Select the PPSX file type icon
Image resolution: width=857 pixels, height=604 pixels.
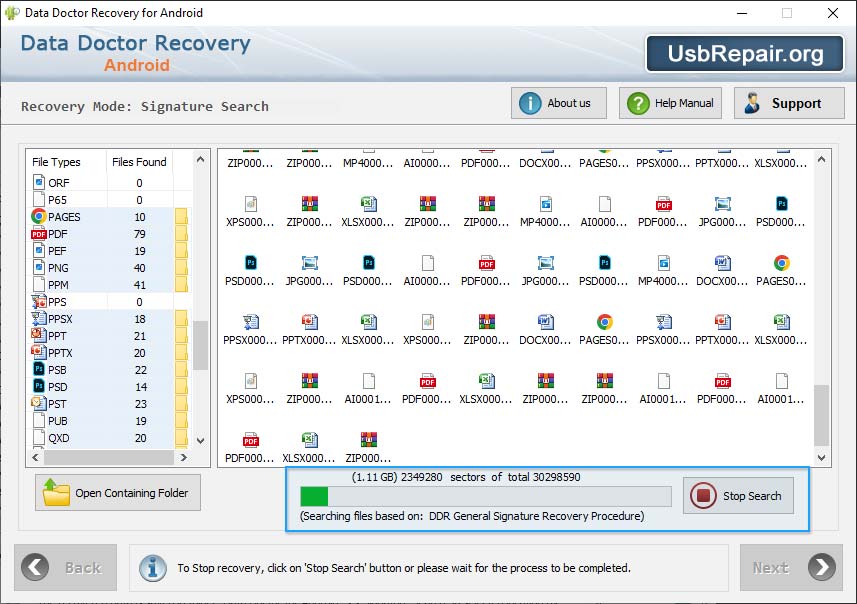[x=39, y=318]
